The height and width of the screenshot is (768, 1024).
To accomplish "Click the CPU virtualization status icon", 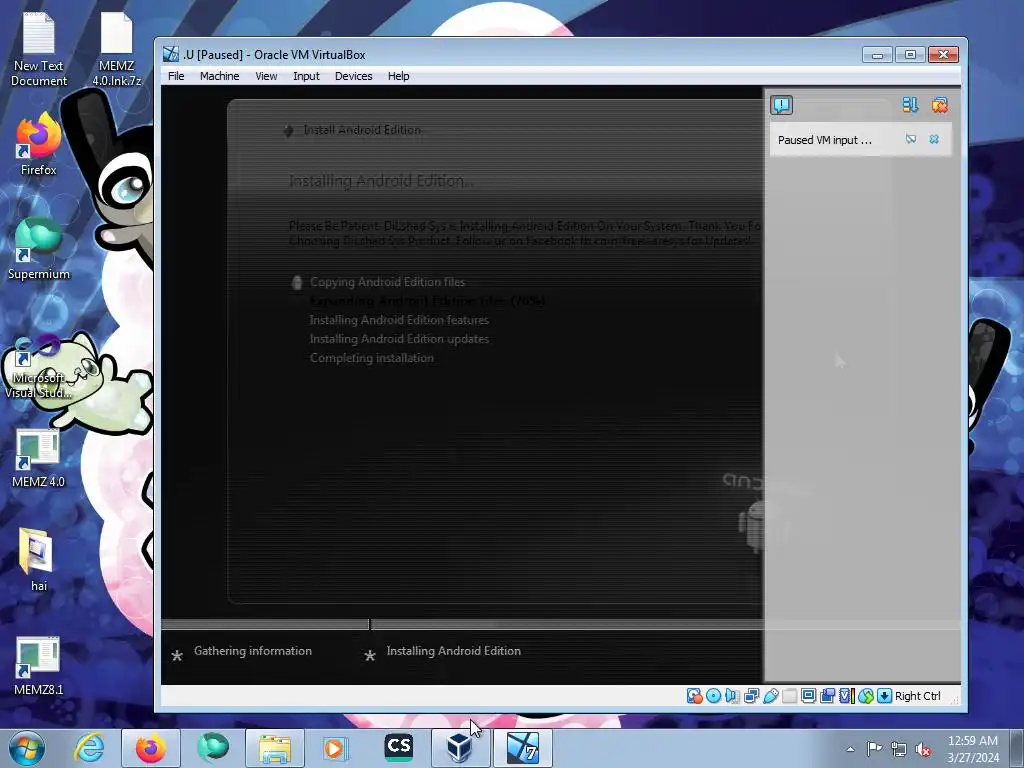I will click(x=846, y=696).
